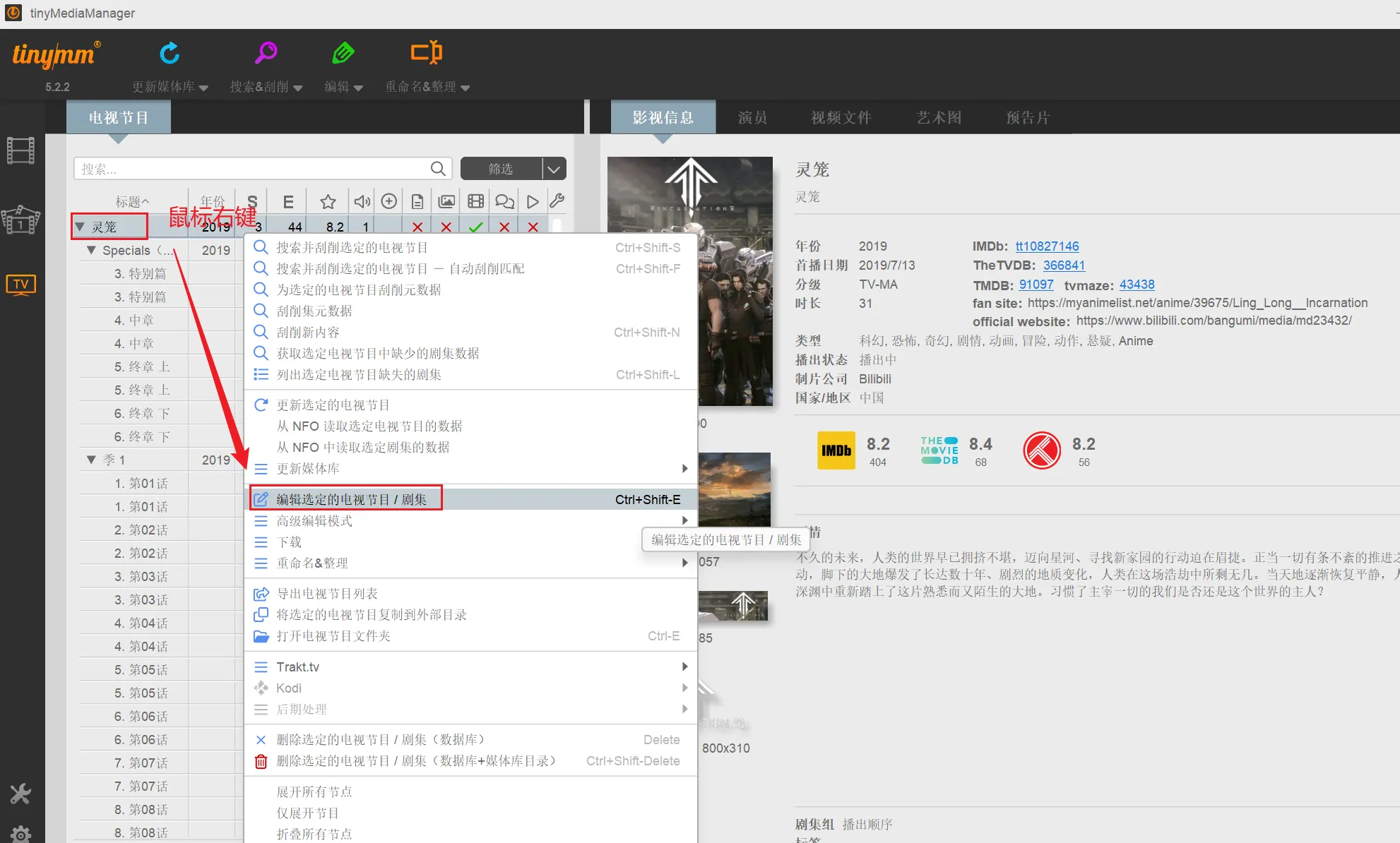The image size is (1400, 843).
Task: Collapse the 灵笼 show tree node
Action: tap(80, 227)
